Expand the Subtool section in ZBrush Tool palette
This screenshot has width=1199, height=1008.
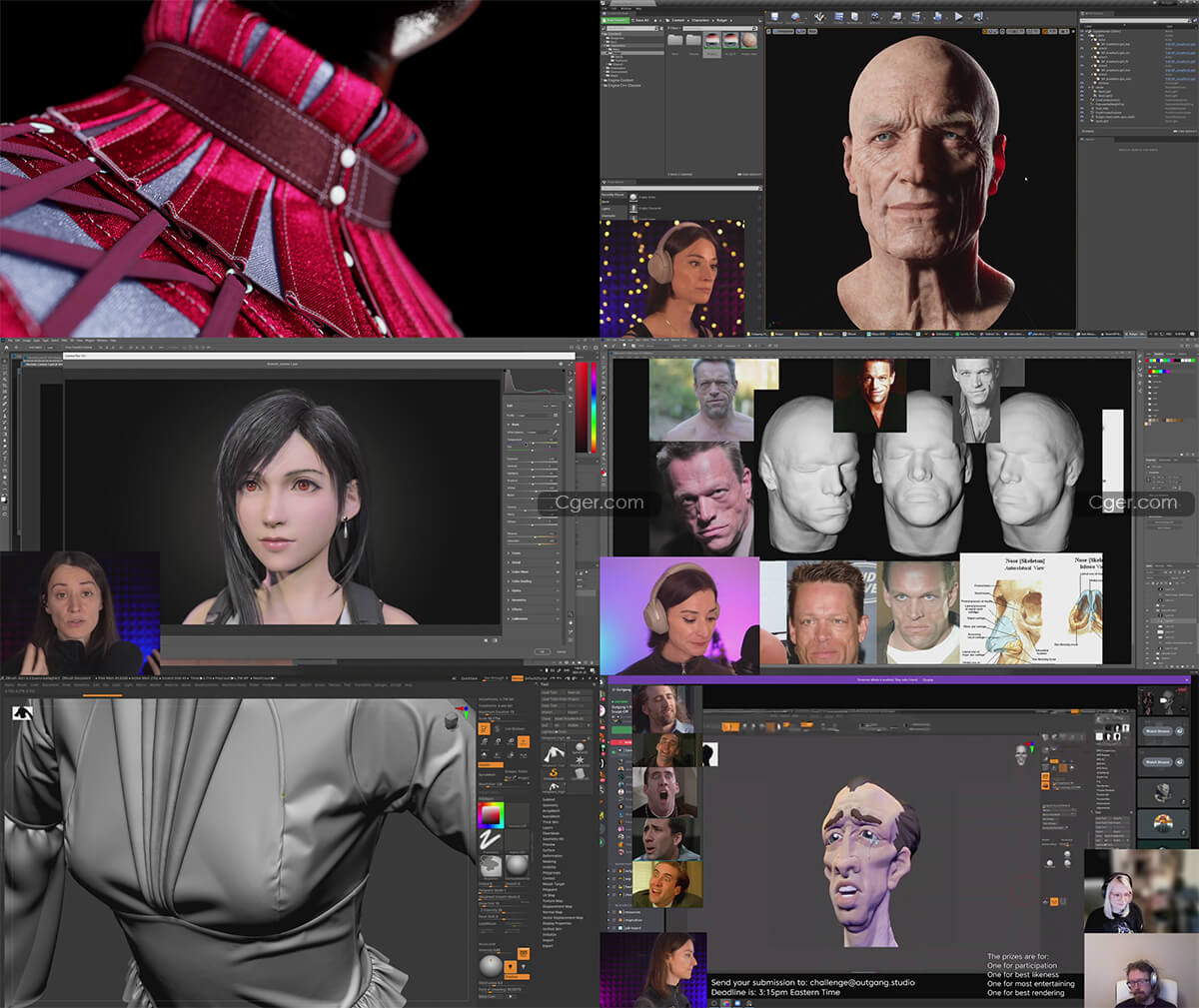[549, 800]
